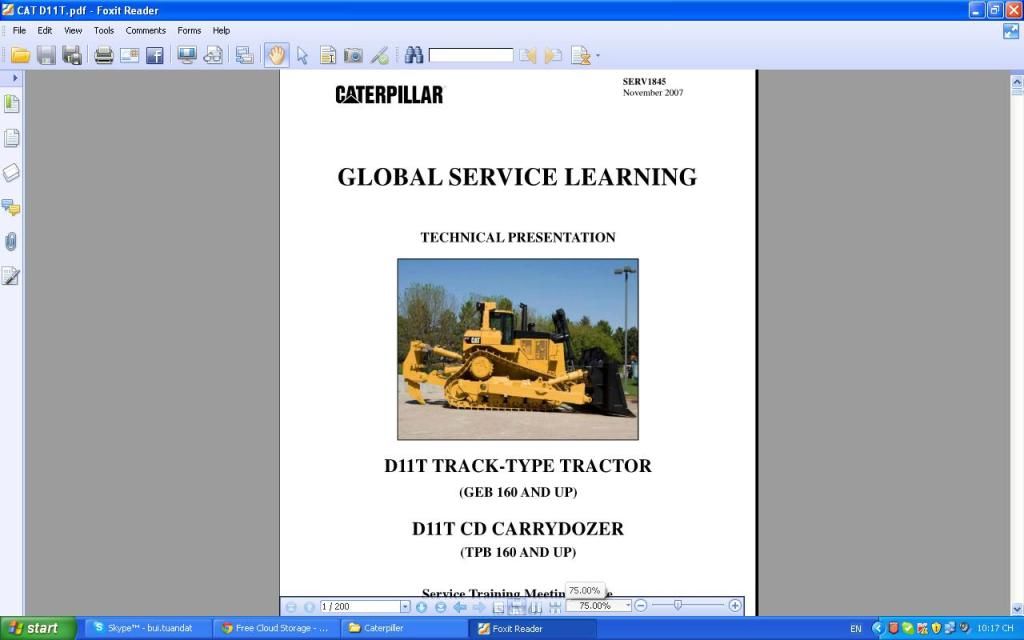Open the View menu
The width and height of the screenshot is (1024, 640).
pyautogui.click(x=73, y=31)
